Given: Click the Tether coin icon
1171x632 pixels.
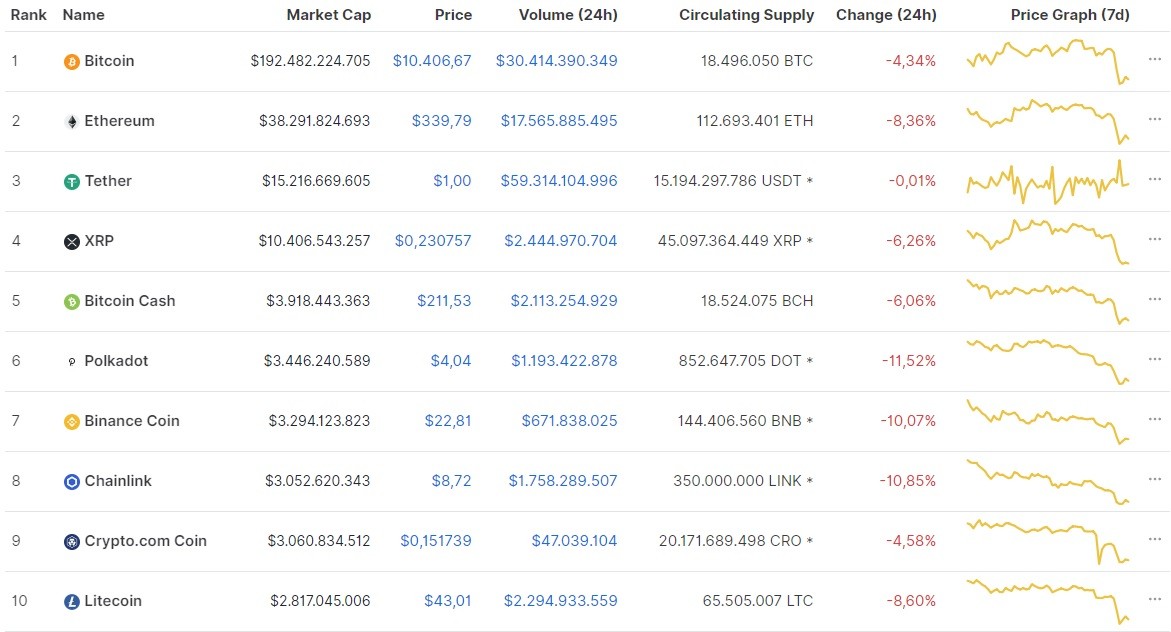Looking at the screenshot, I should point(70,181).
